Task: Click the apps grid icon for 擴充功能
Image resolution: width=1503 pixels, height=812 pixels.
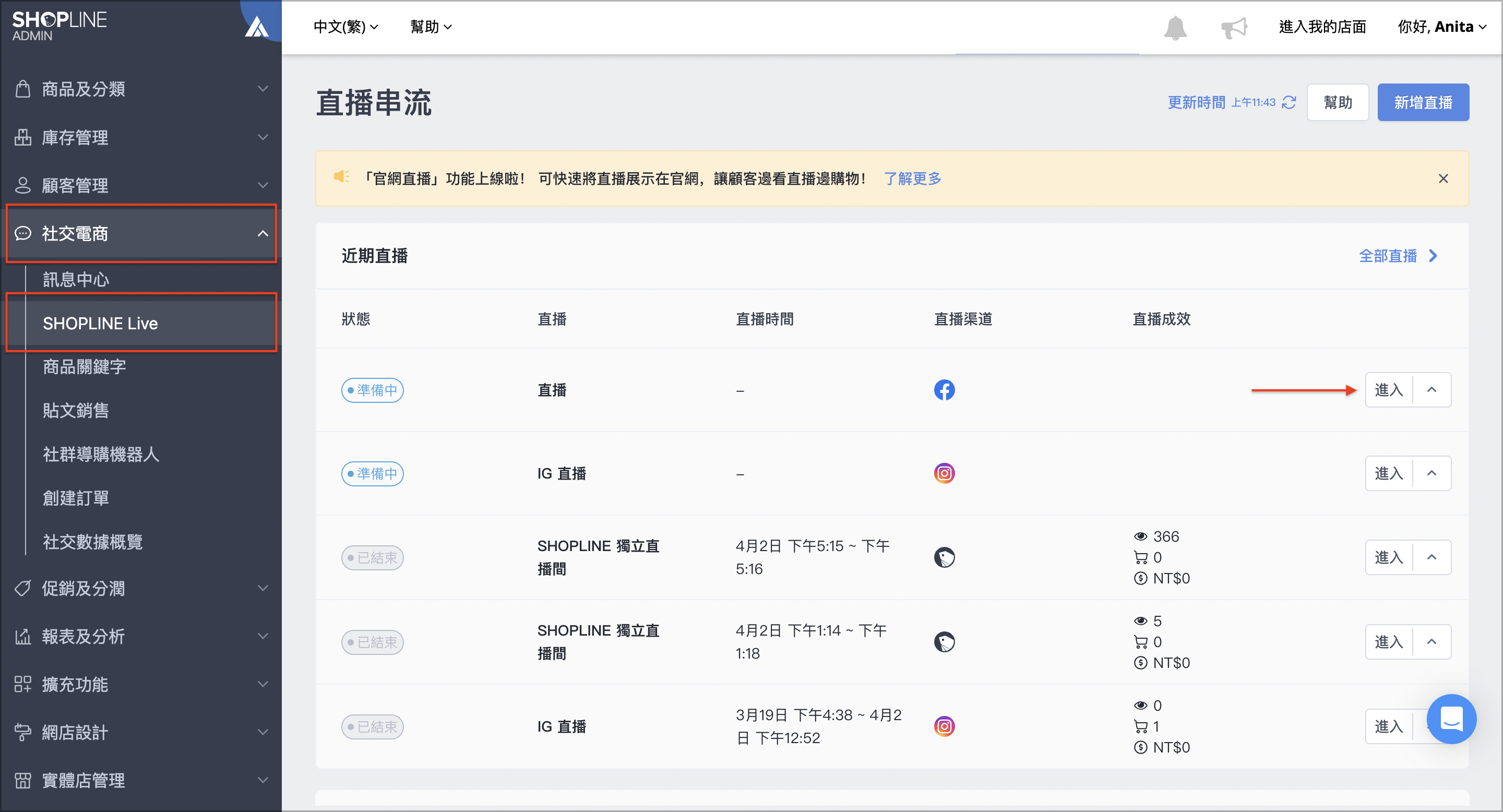Action: pos(23,684)
